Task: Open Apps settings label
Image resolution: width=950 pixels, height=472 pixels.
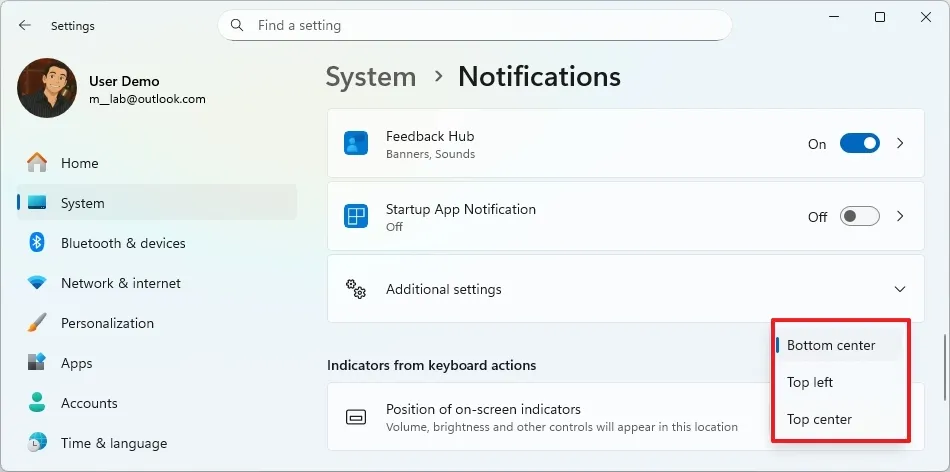Action: 76,363
